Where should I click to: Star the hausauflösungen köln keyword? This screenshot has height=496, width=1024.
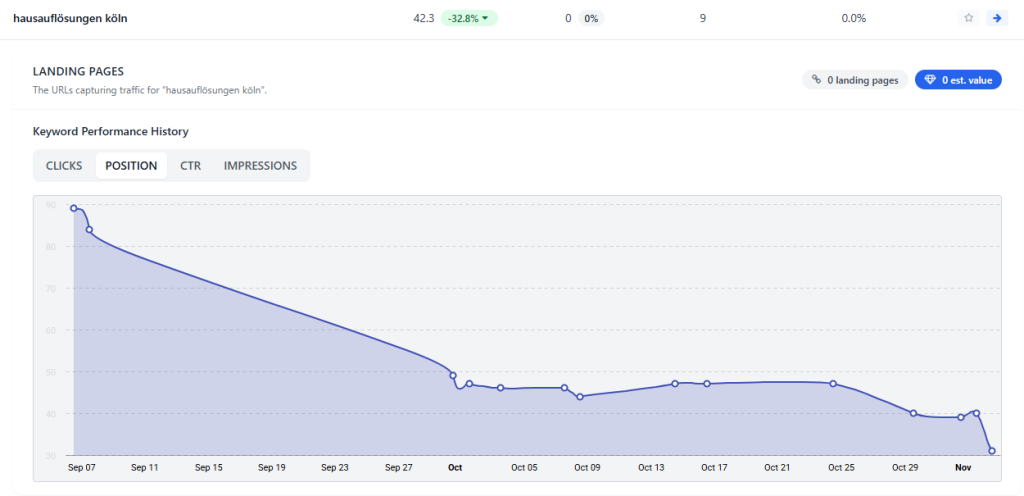click(x=968, y=18)
